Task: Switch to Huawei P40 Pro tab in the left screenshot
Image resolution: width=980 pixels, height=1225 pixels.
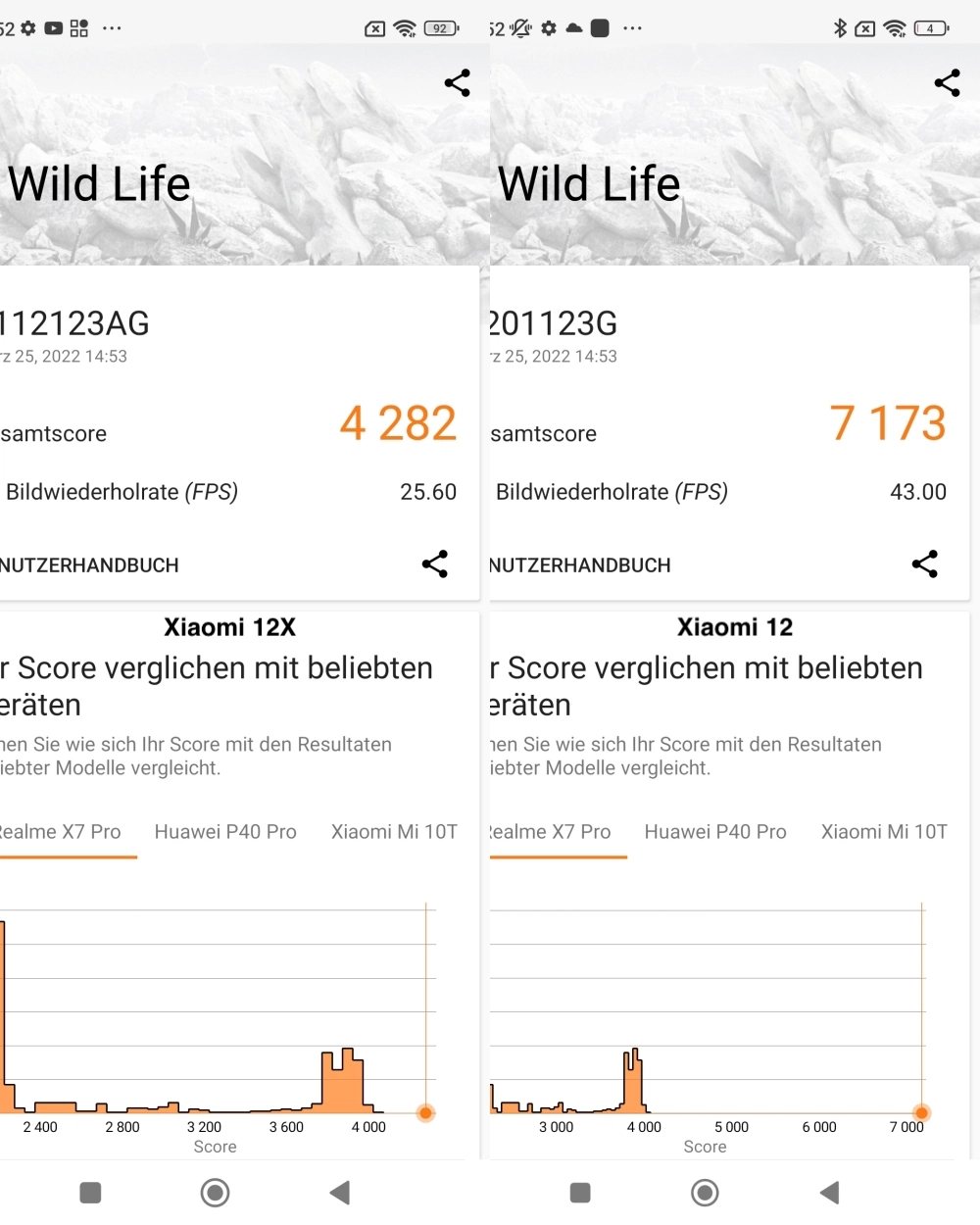Action: pos(225,832)
